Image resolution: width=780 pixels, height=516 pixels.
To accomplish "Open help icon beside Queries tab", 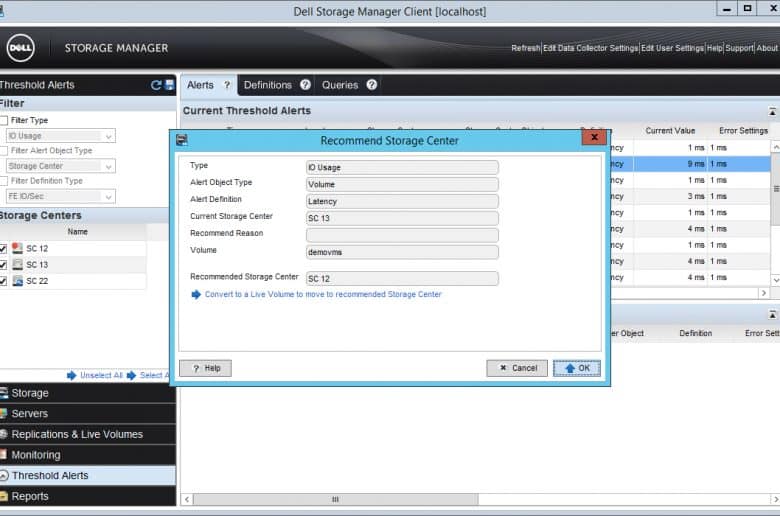I will (x=372, y=85).
